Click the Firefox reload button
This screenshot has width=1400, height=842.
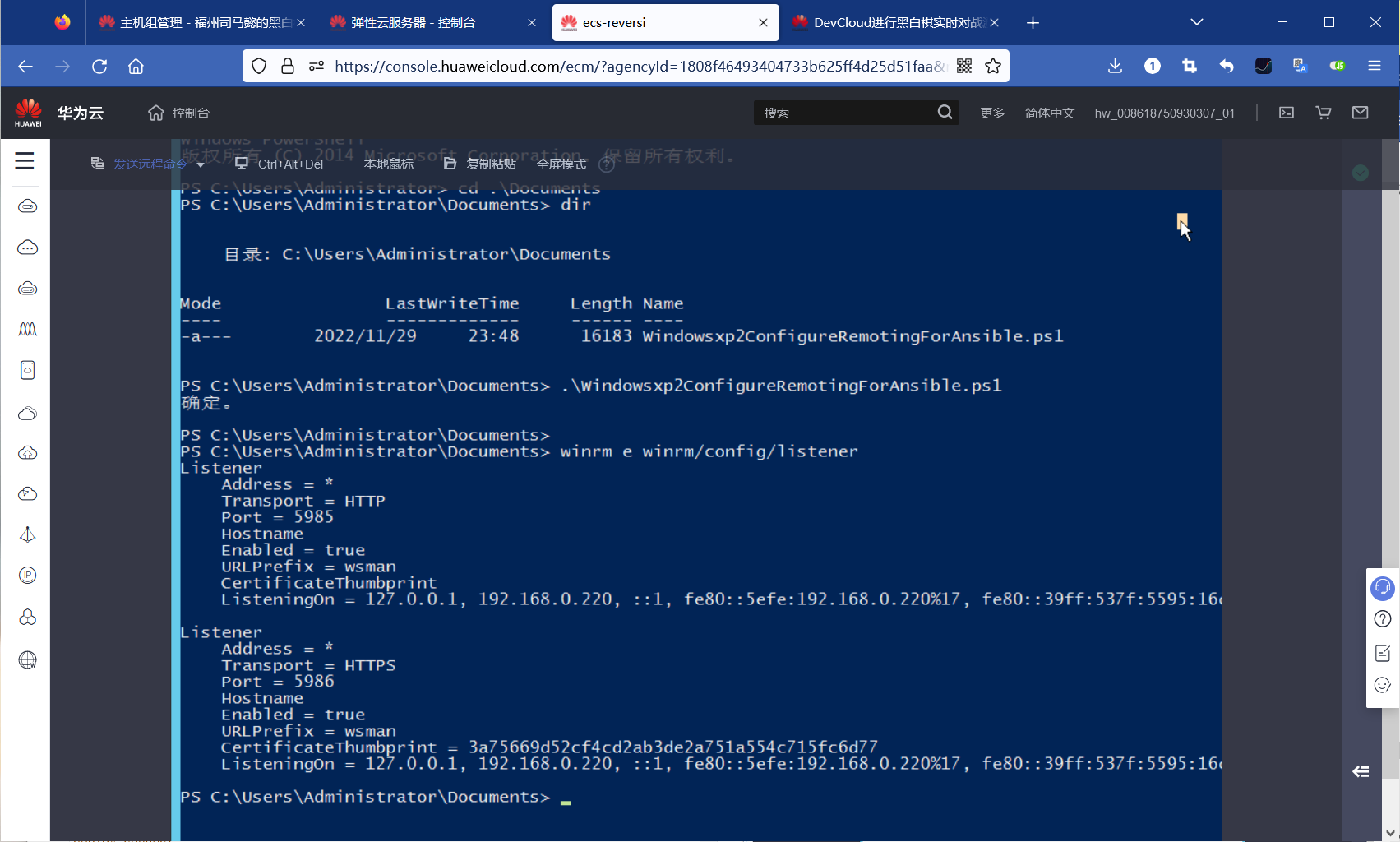[99, 66]
